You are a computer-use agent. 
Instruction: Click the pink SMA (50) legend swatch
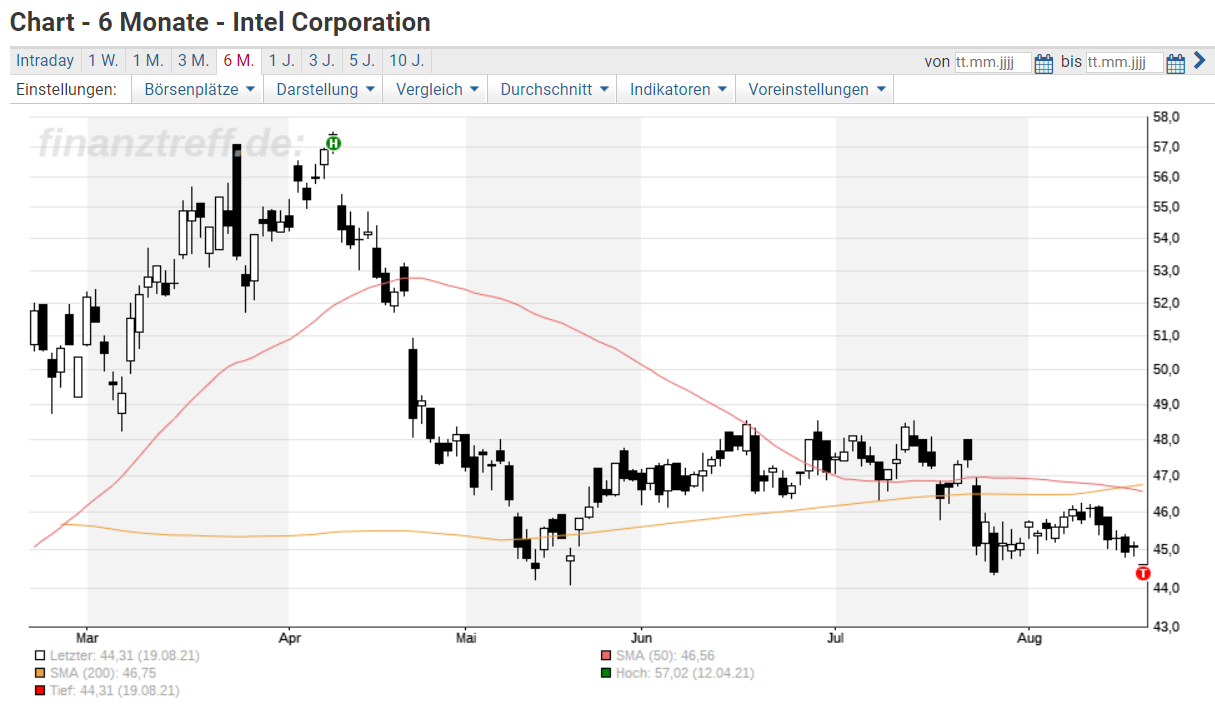pos(606,656)
